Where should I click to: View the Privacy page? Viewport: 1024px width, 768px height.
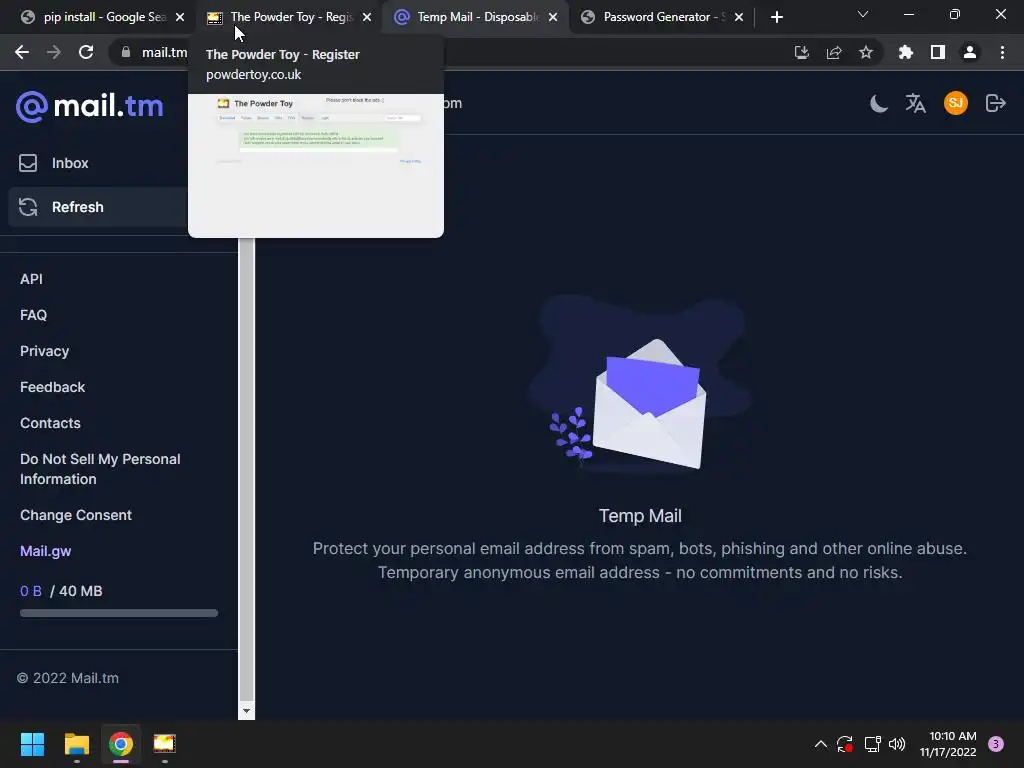[x=44, y=351]
